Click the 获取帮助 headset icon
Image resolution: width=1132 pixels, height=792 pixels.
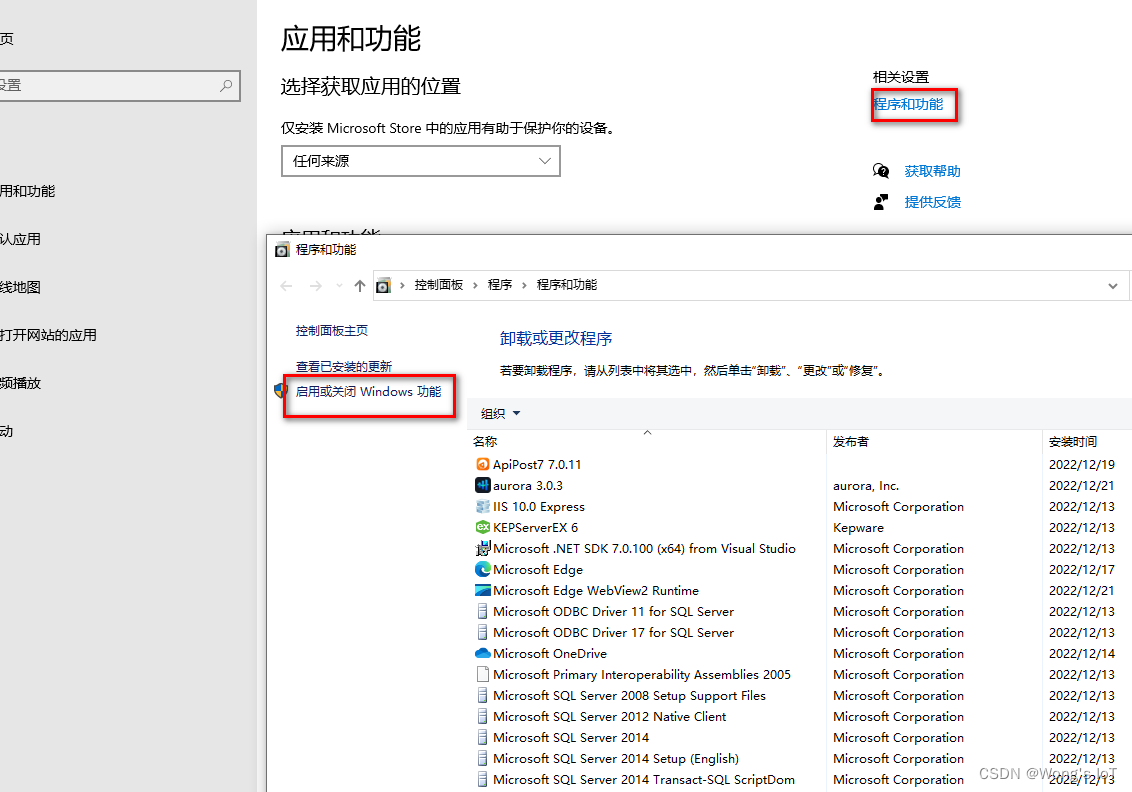click(881, 171)
